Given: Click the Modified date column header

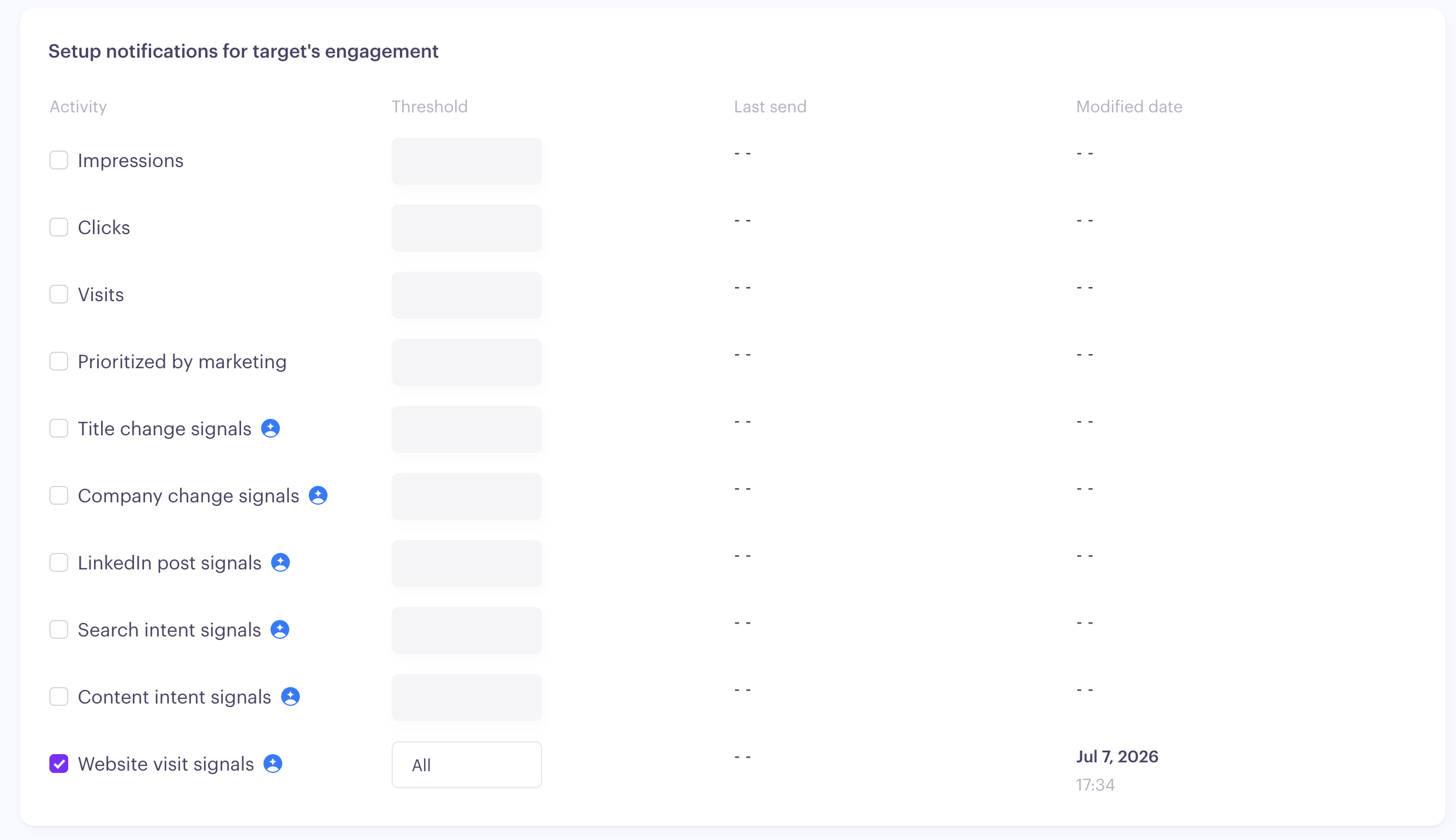Looking at the screenshot, I should click(1129, 106).
